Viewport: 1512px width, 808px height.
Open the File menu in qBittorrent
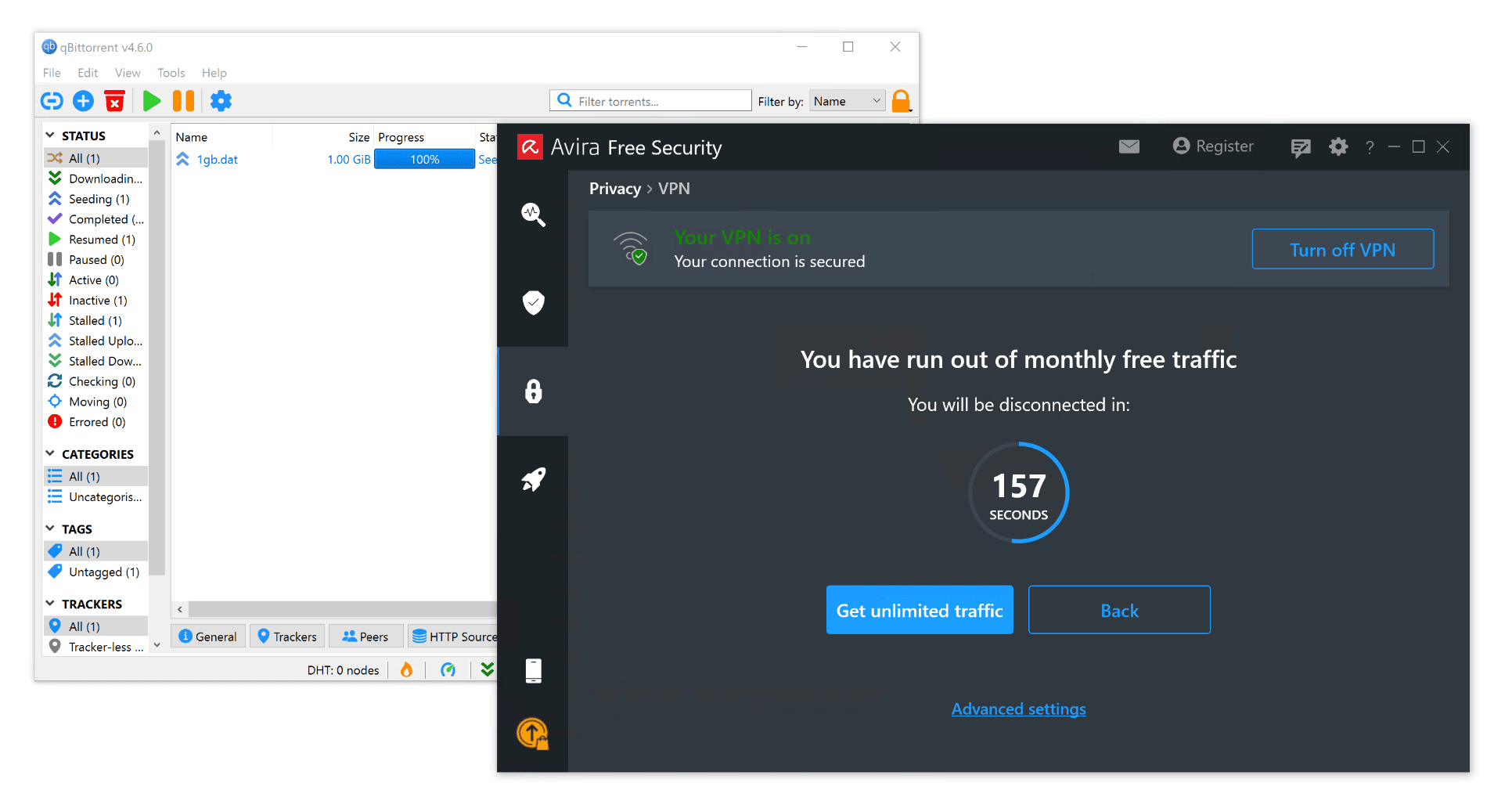coord(52,73)
